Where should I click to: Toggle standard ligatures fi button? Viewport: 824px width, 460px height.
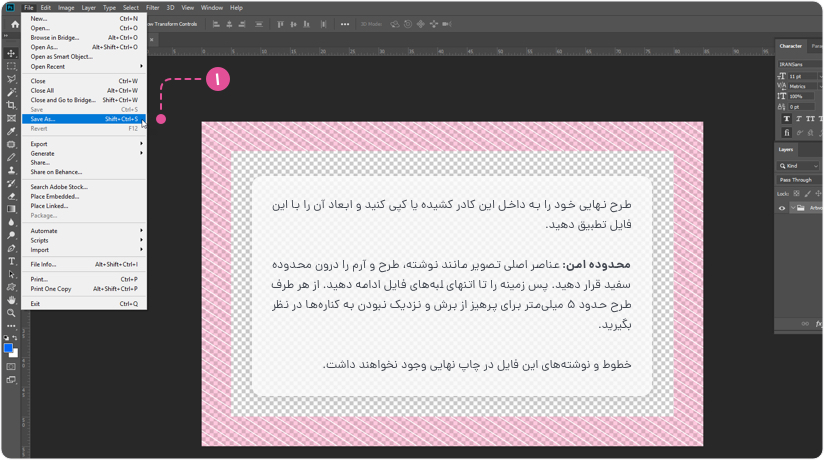pos(787,132)
